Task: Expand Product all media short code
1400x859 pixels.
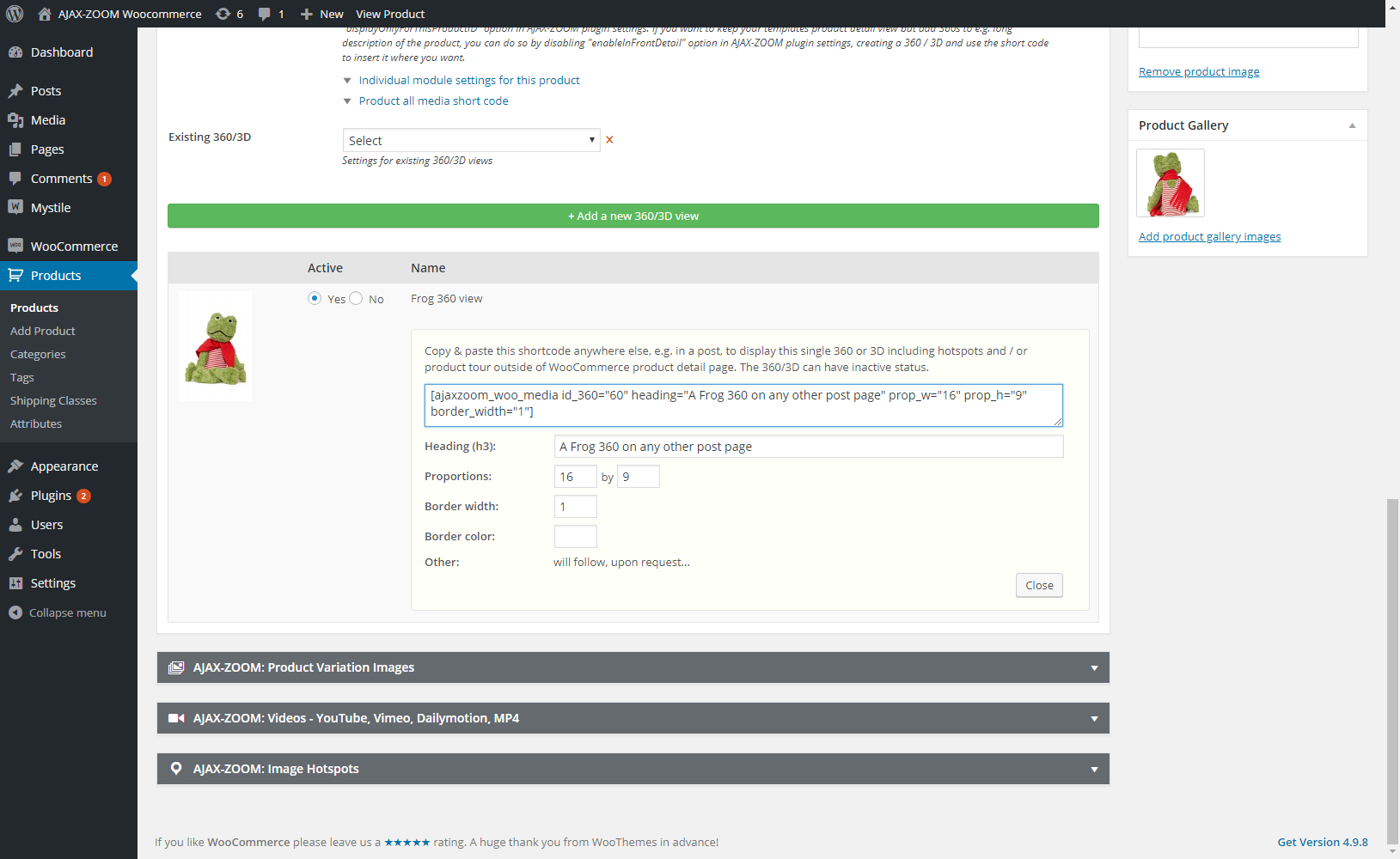Action: (x=433, y=101)
